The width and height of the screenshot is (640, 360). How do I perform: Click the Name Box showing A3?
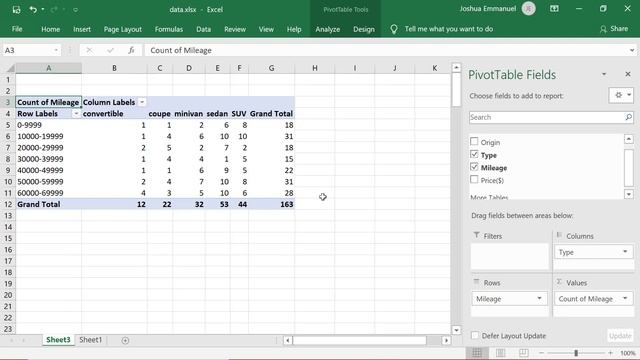[x=27, y=50]
